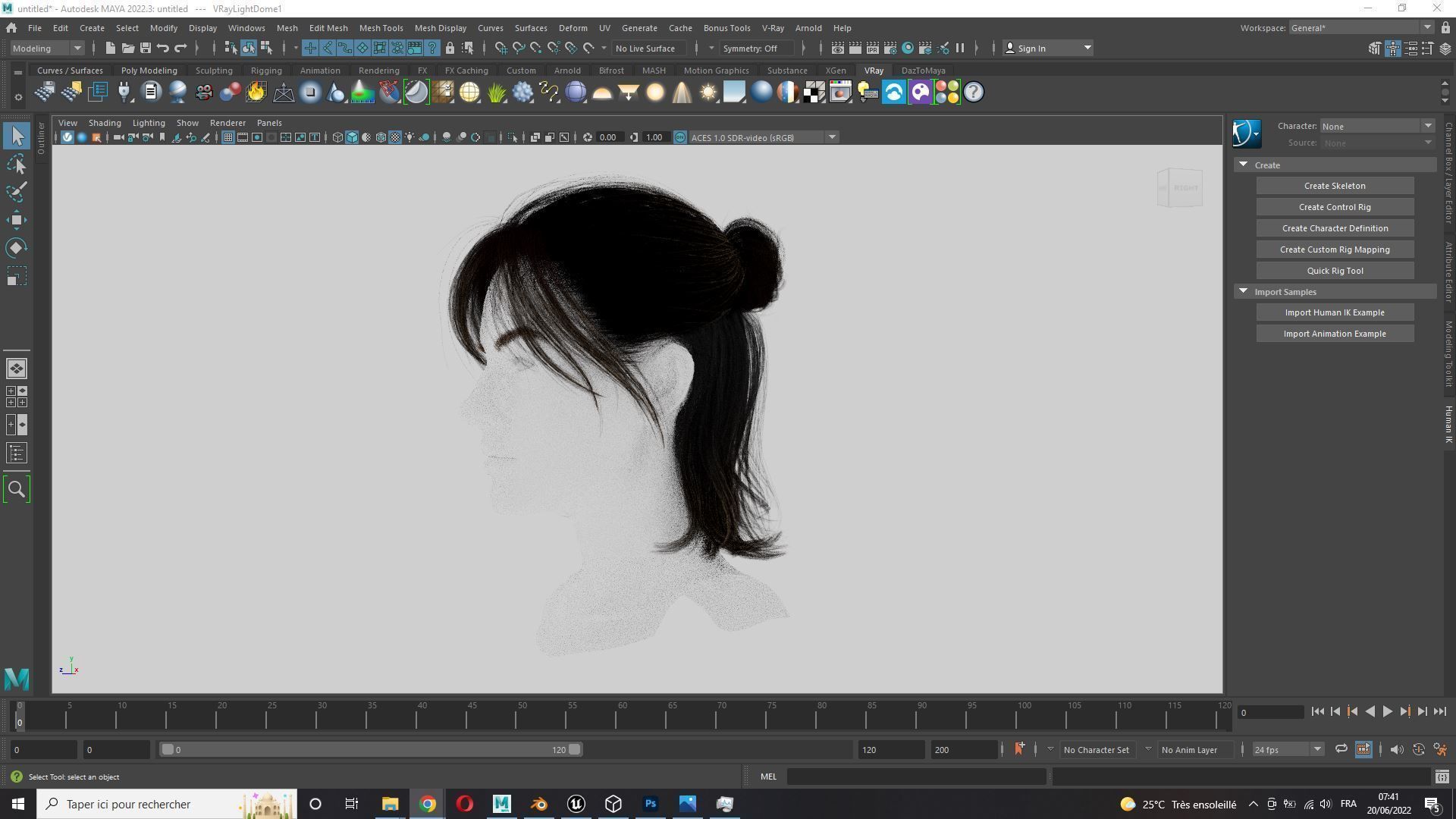Click the purple V-Ray material palette icon
The height and width of the screenshot is (819, 1456).
point(921,93)
